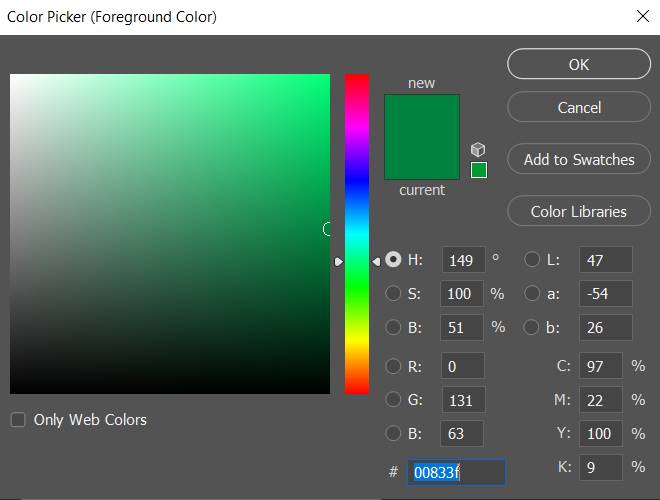Click the blue field showing 63
Screen dimensions: 660x500
[462, 434]
